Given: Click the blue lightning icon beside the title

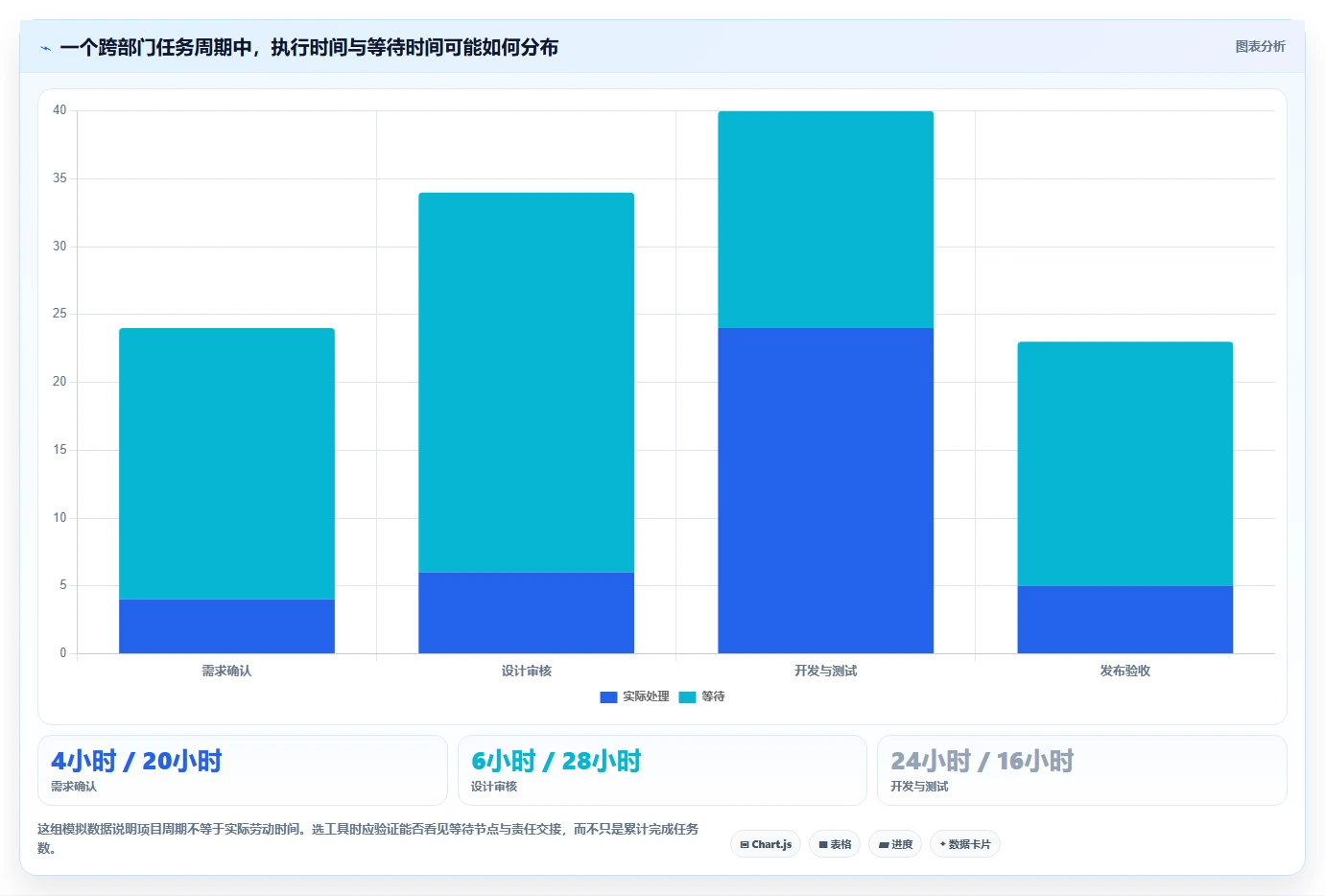Looking at the screenshot, I should click(x=45, y=48).
